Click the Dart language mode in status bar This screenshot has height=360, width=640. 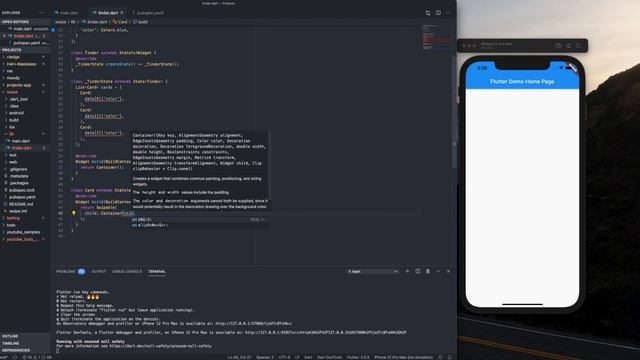pos(308,358)
